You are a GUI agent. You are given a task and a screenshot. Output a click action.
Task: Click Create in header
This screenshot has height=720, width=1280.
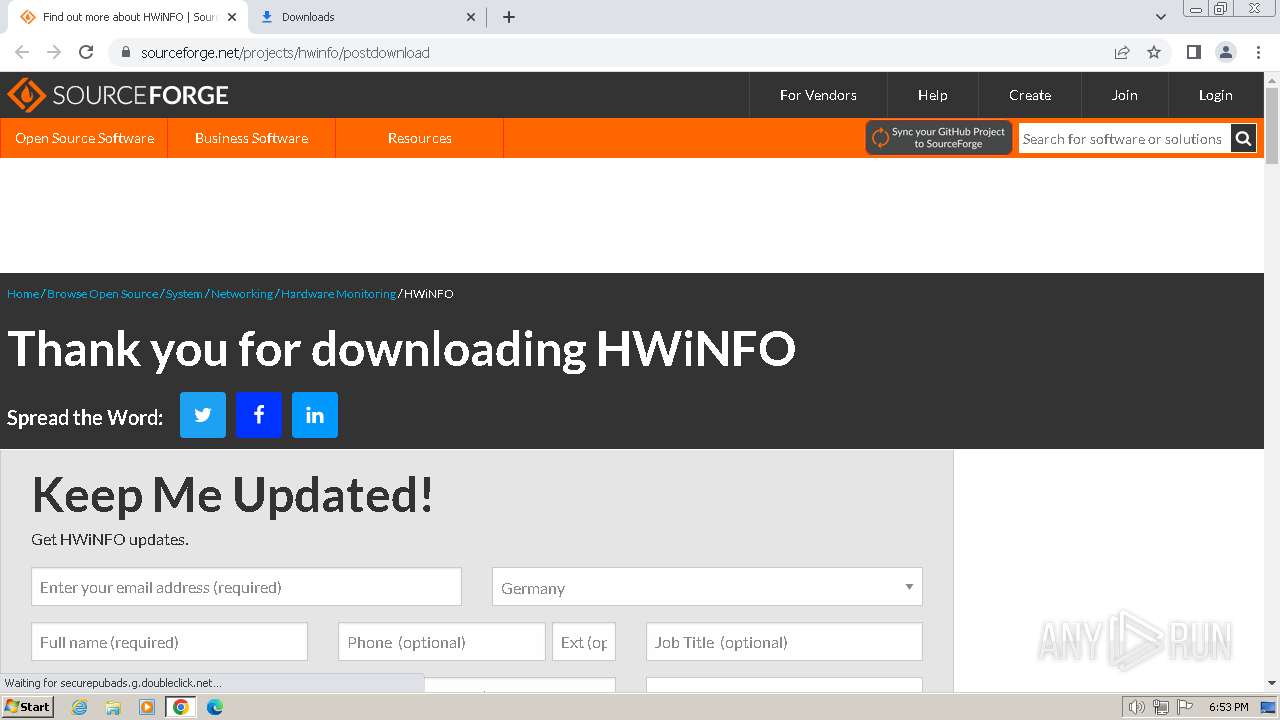point(1030,95)
